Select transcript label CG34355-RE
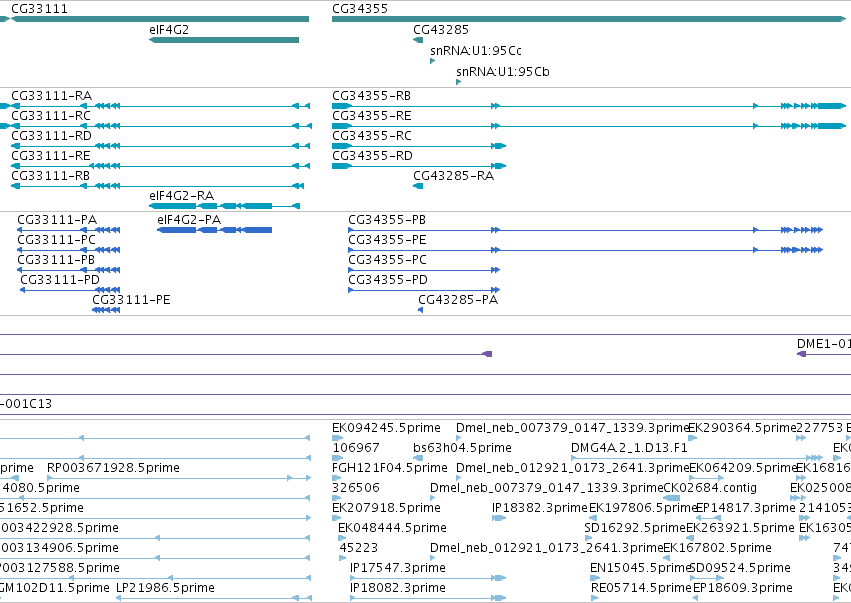851x603 pixels. (372, 116)
